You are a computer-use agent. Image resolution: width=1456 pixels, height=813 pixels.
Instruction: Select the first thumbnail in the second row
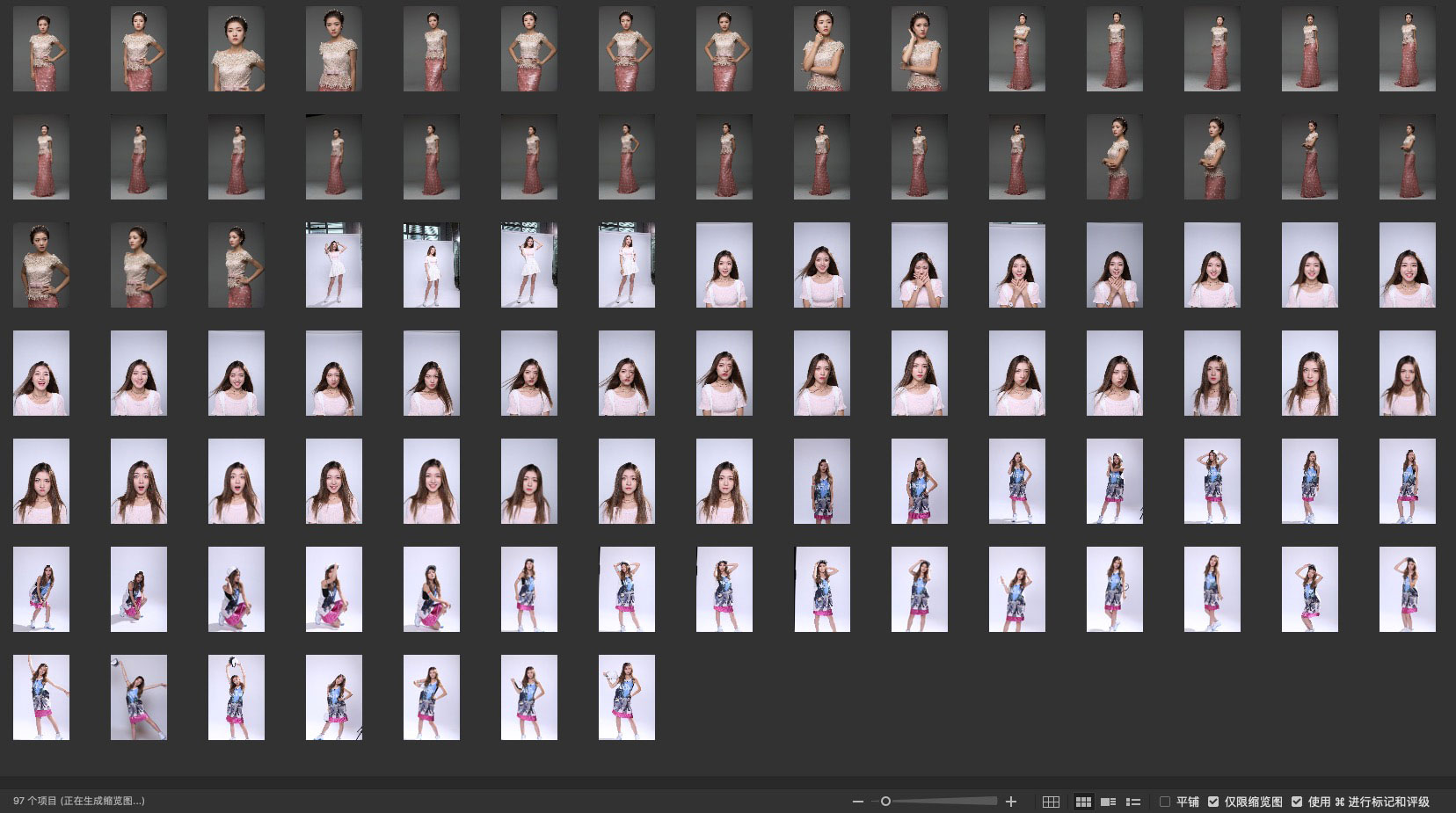coord(41,157)
